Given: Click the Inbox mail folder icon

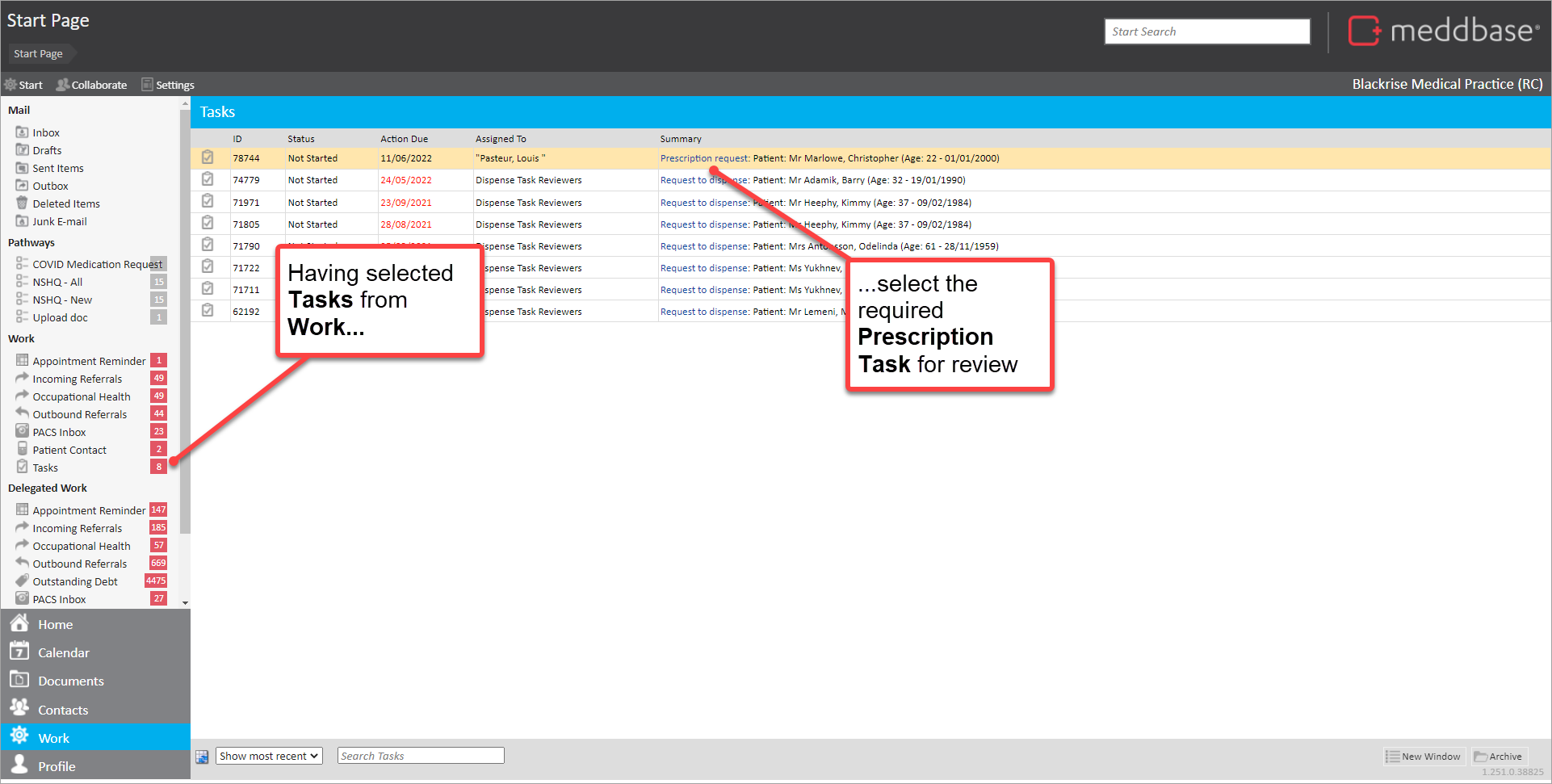Looking at the screenshot, I should 22,132.
